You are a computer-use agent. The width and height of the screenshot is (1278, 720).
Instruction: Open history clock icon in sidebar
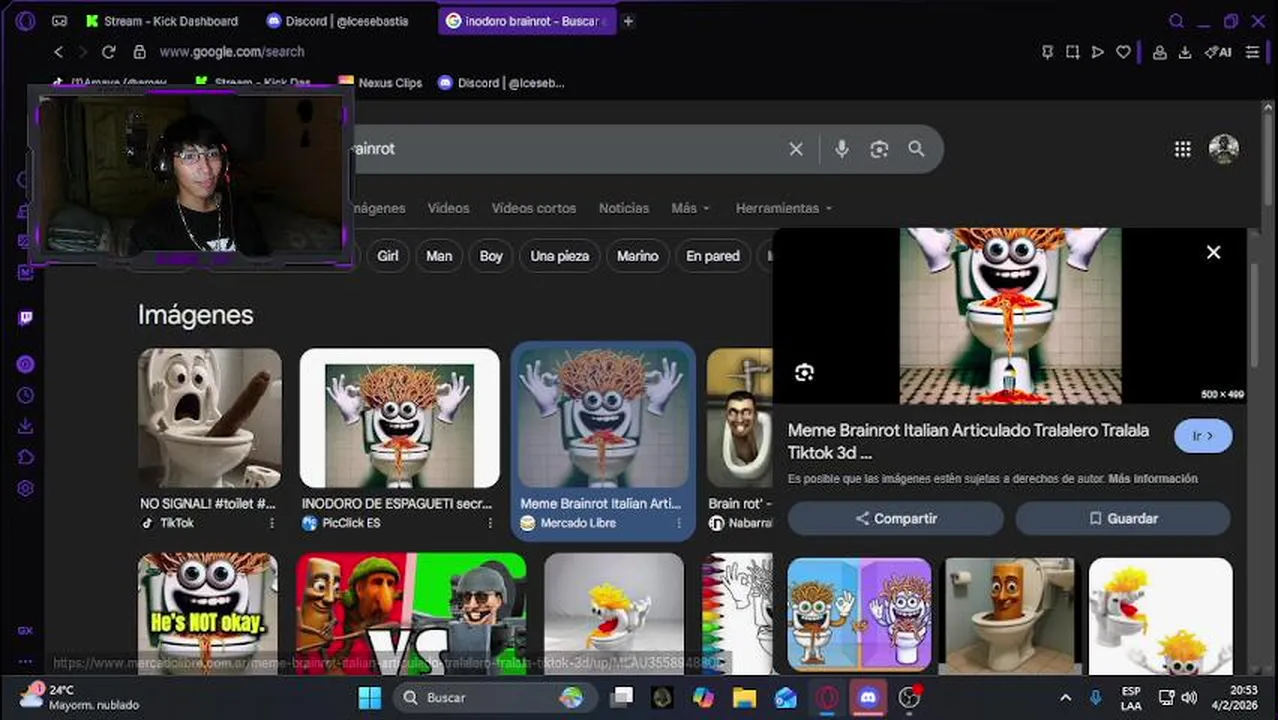[x=26, y=395]
